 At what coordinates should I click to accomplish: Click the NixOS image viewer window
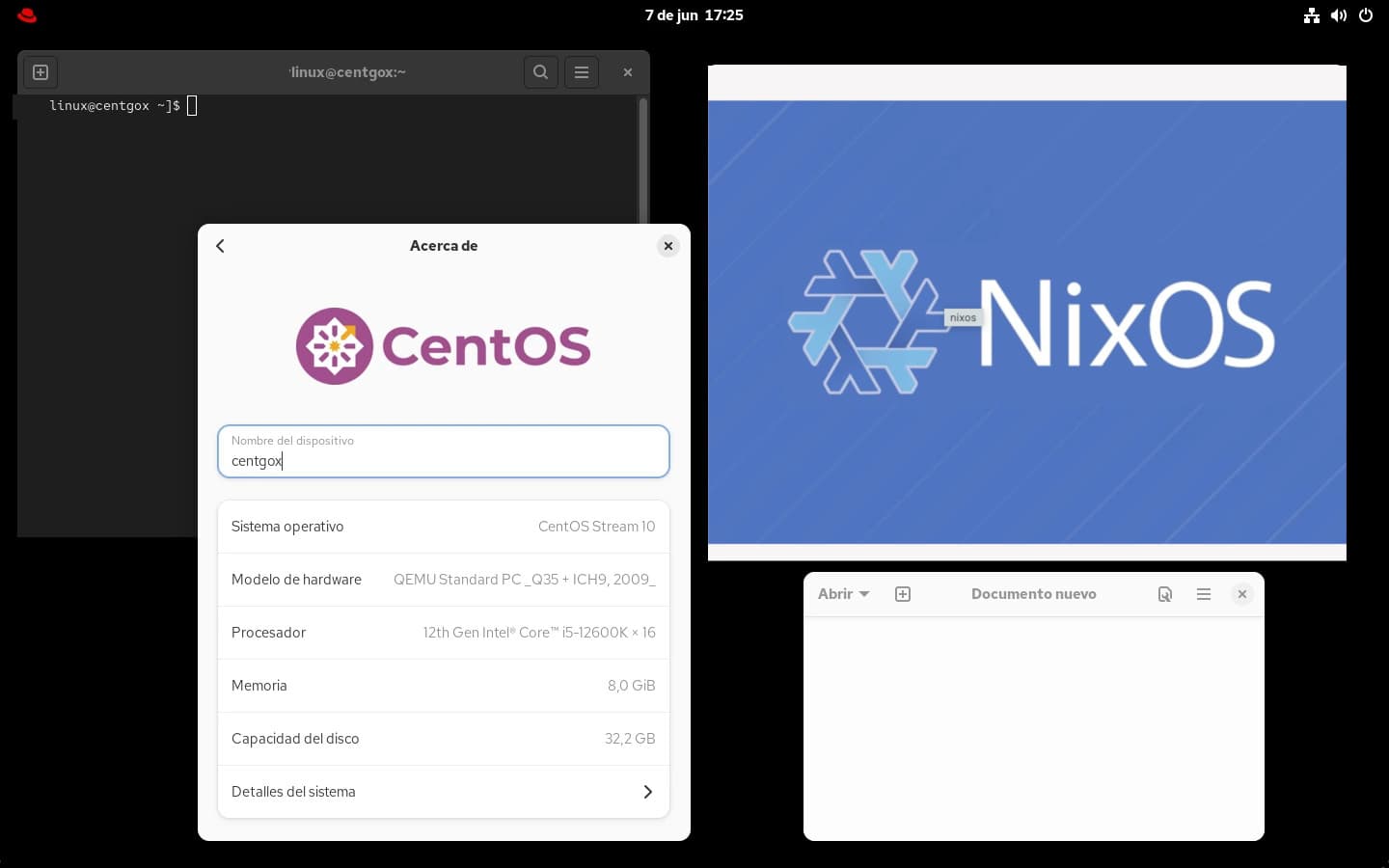tap(1027, 312)
